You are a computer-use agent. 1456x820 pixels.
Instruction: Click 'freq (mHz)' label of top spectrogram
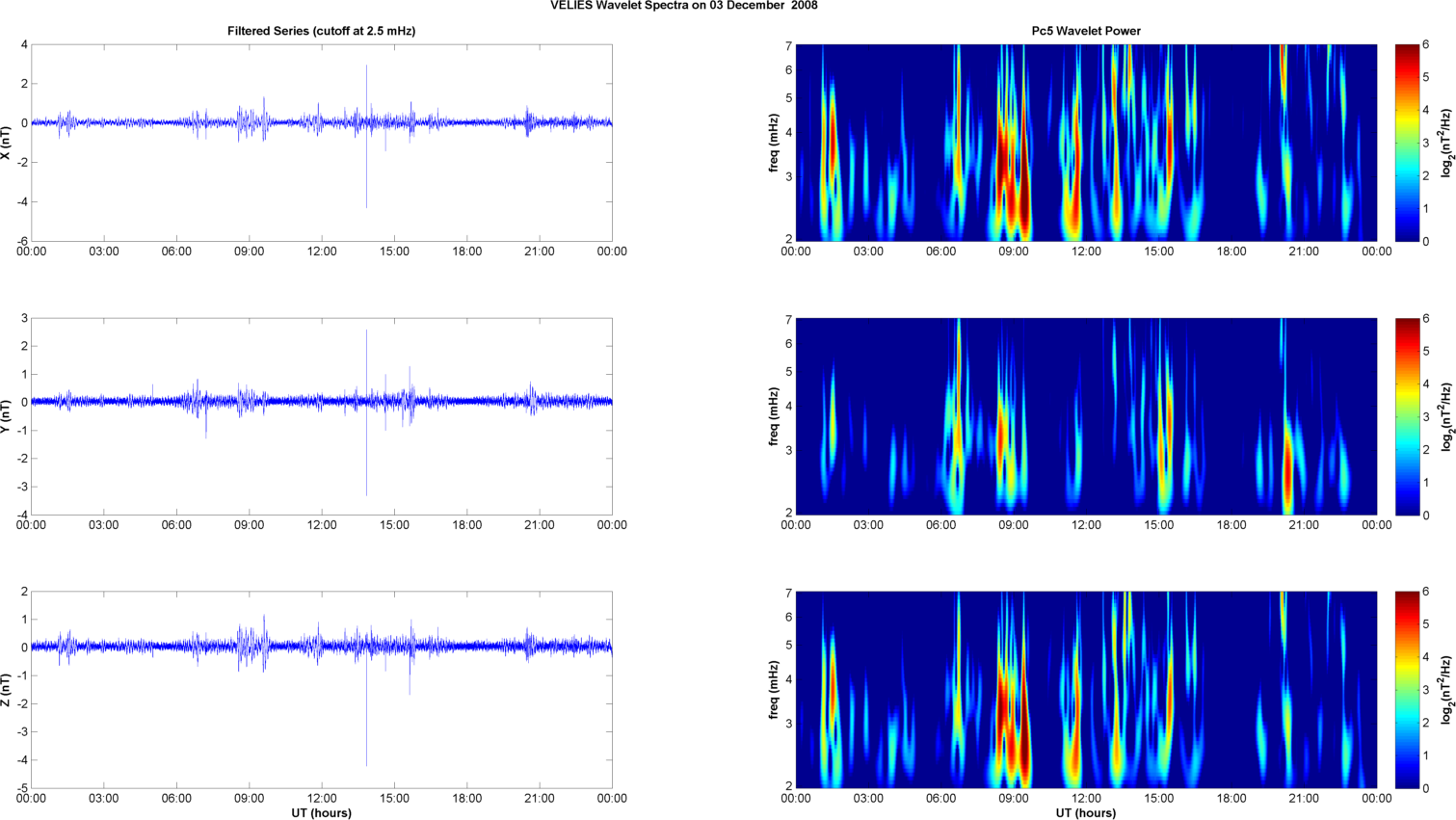[774, 143]
